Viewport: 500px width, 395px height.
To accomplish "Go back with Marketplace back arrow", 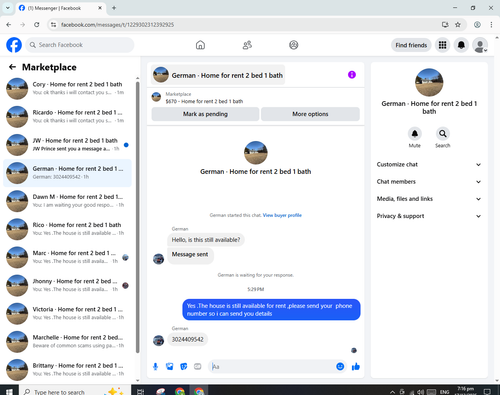I will [12, 67].
